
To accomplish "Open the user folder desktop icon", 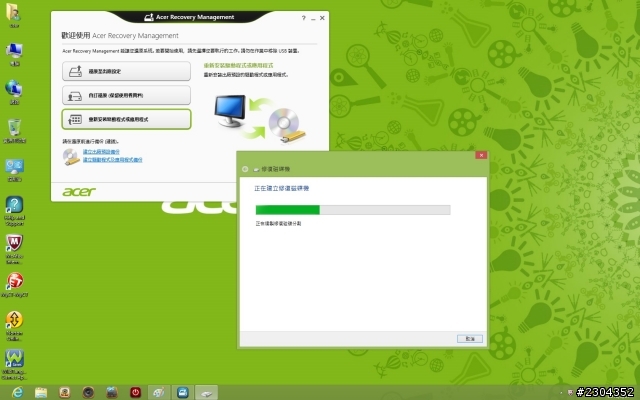I will click(14, 15).
